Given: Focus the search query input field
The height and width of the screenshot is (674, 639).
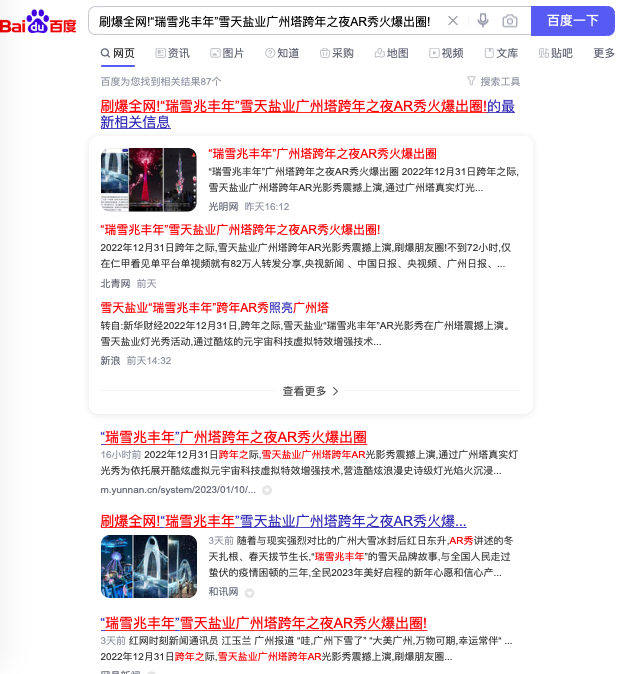Looking at the screenshot, I should coord(264,21).
